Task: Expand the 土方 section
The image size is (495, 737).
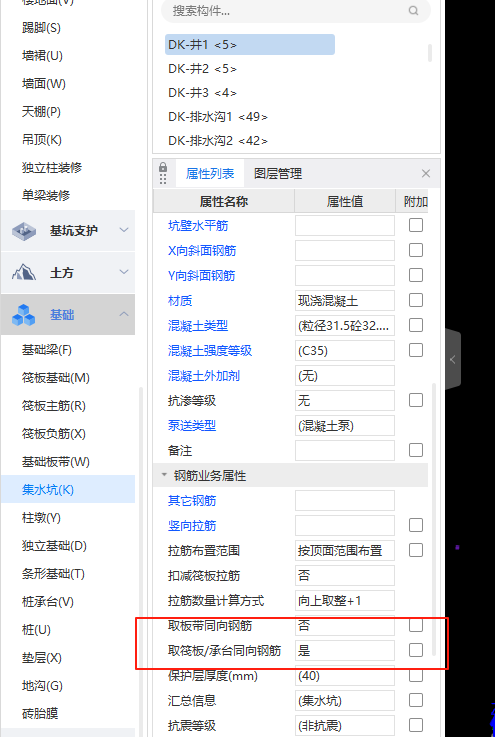Action: coord(124,272)
